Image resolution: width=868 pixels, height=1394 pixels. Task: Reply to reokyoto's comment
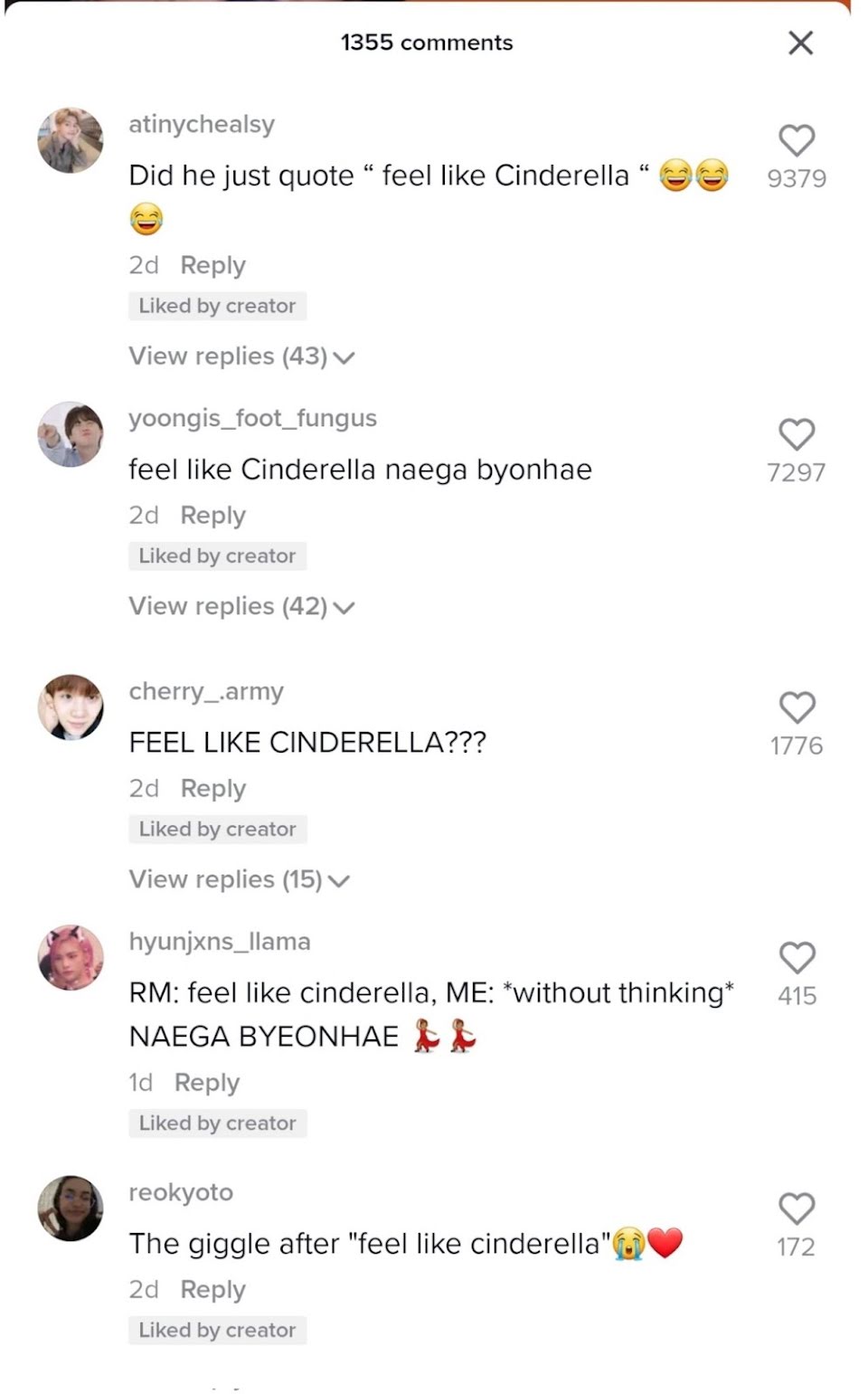[212, 1289]
